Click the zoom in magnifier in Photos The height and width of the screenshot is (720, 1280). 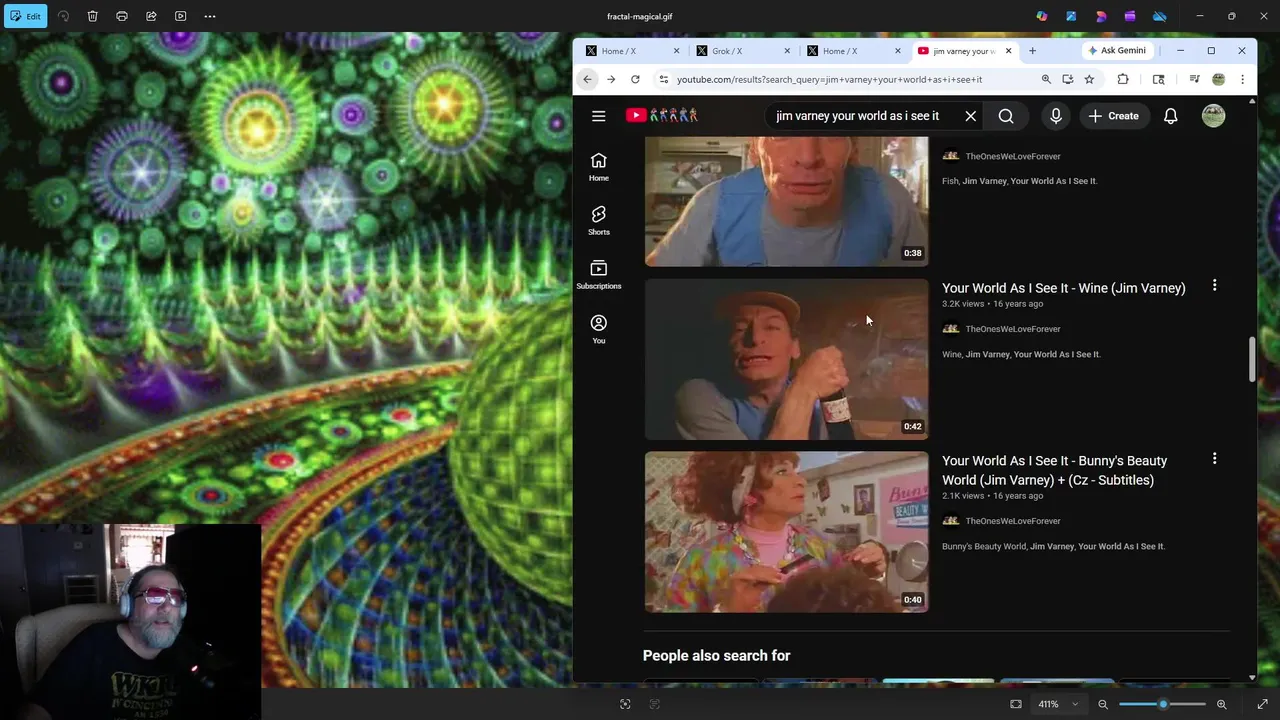[x=1221, y=704]
